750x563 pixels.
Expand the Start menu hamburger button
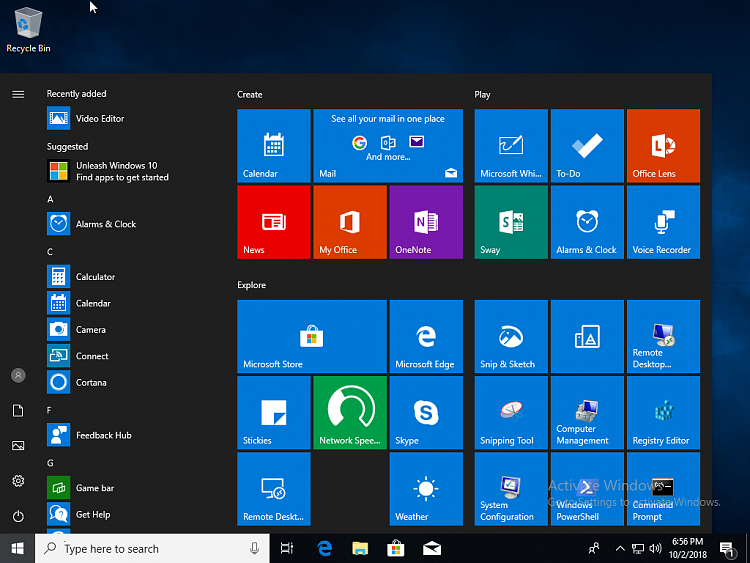point(18,94)
